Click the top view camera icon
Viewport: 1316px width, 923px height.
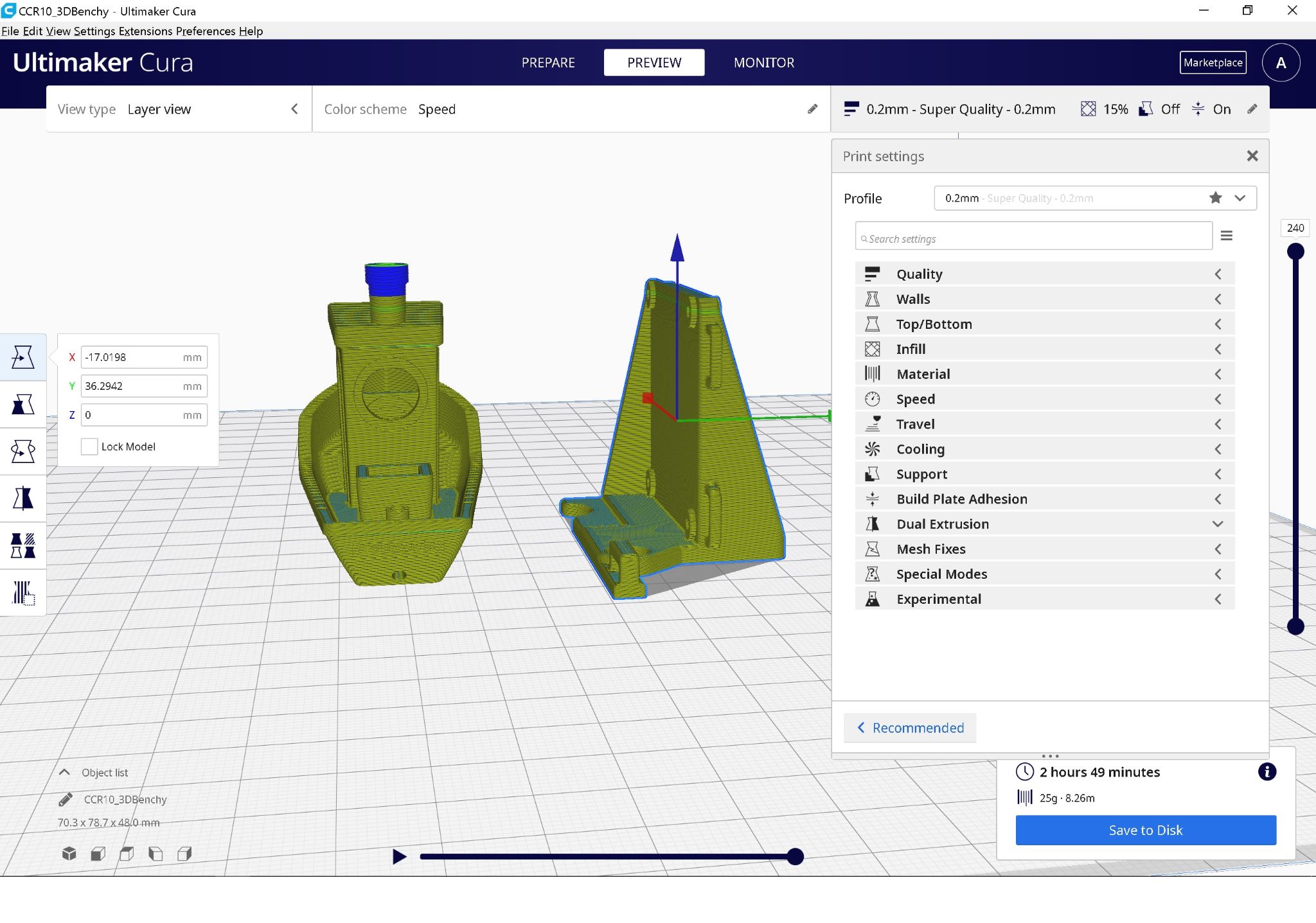pos(127,854)
